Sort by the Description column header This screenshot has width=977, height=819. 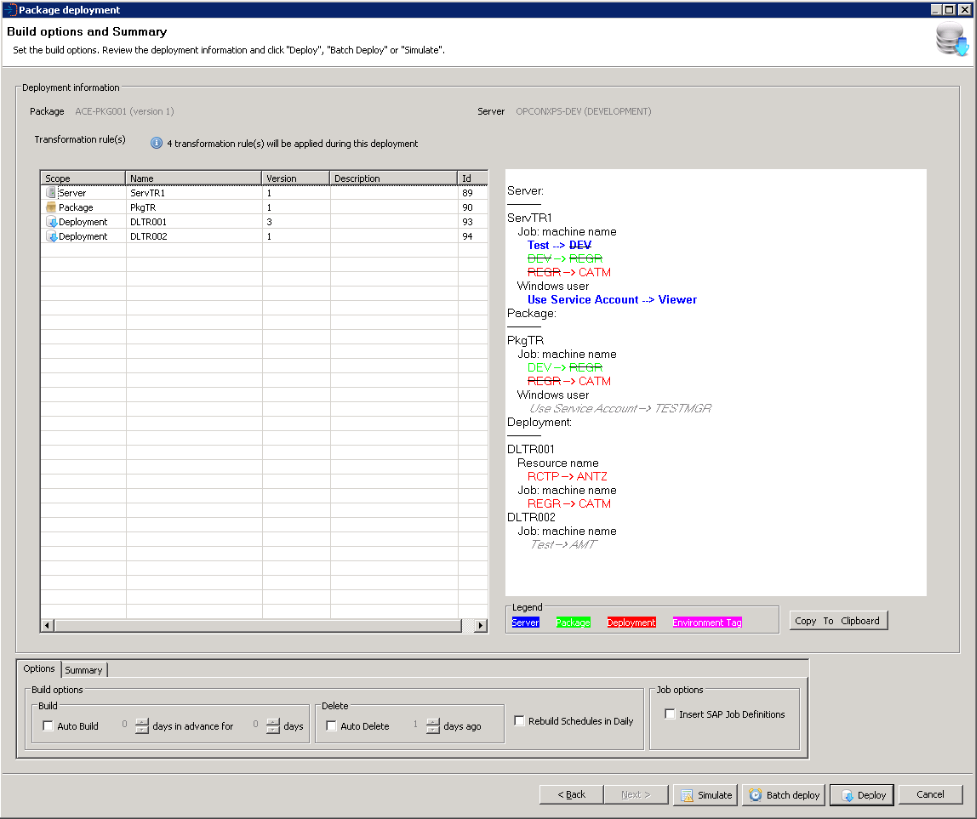(x=393, y=178)
